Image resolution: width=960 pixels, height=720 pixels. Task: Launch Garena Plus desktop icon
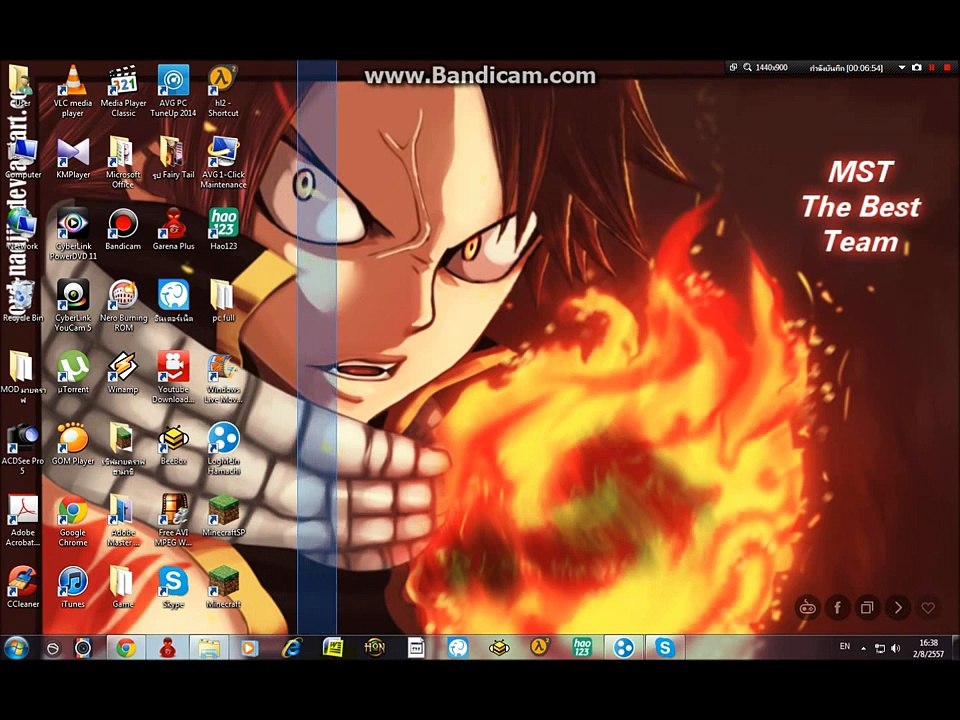[x=173, y=229]
